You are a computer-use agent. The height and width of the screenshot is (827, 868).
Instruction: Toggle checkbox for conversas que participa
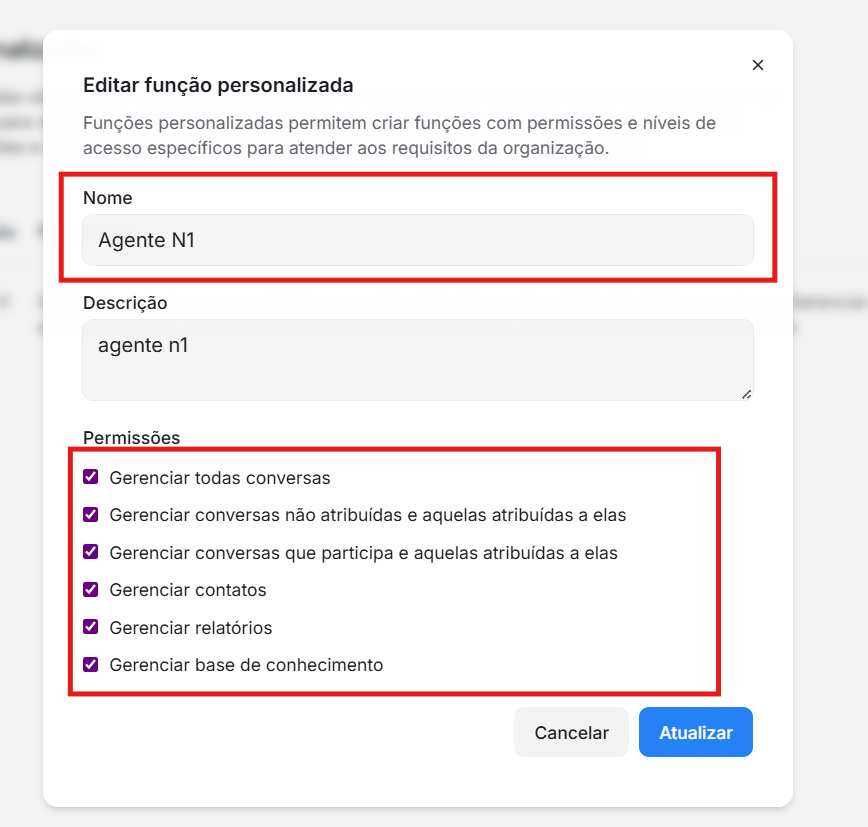coord(91,552)
